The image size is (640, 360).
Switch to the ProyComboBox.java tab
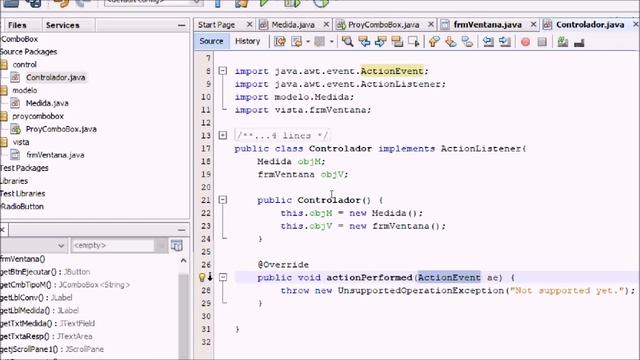tap(384, 25)
